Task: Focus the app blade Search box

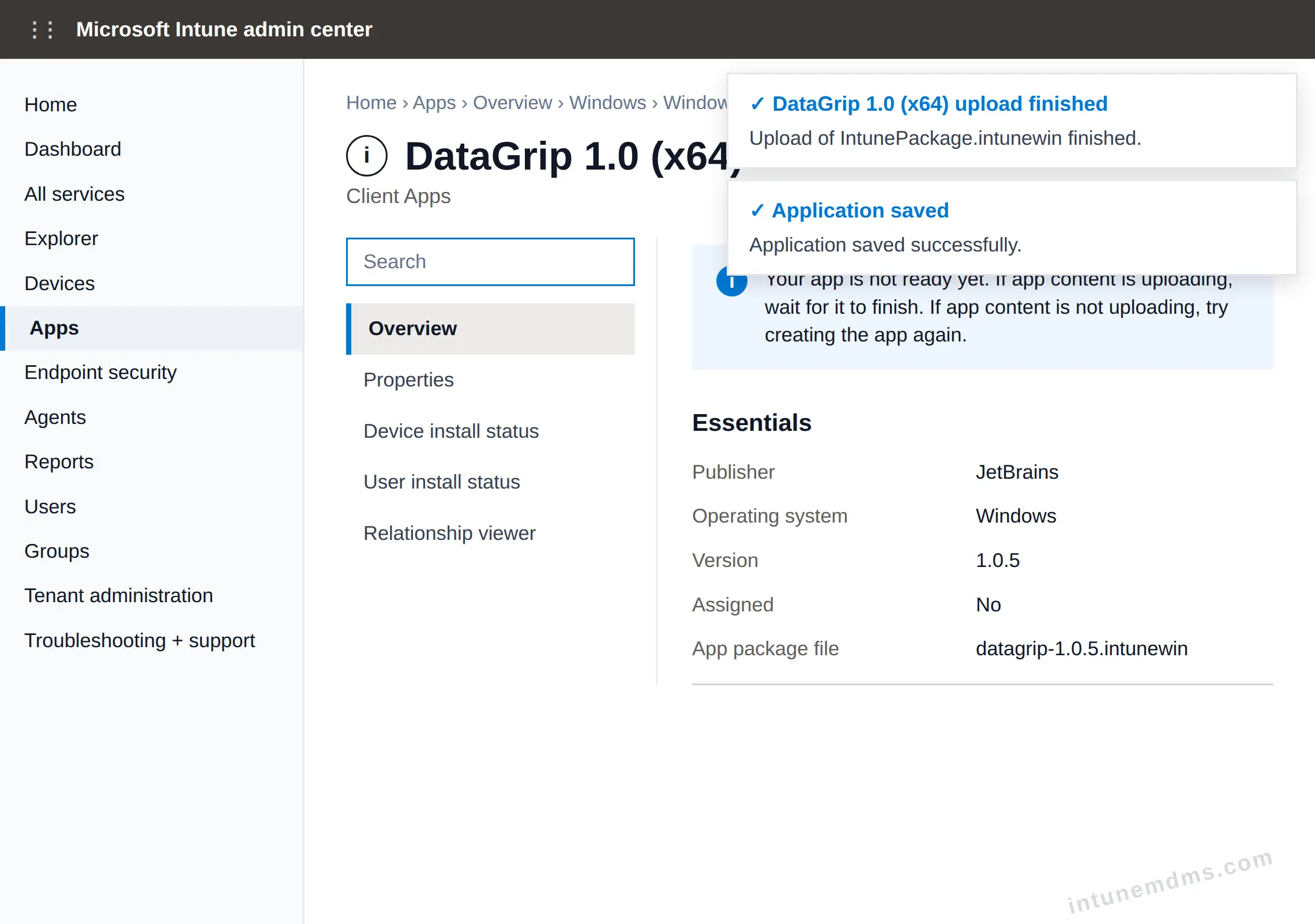Action: [490, 261]
